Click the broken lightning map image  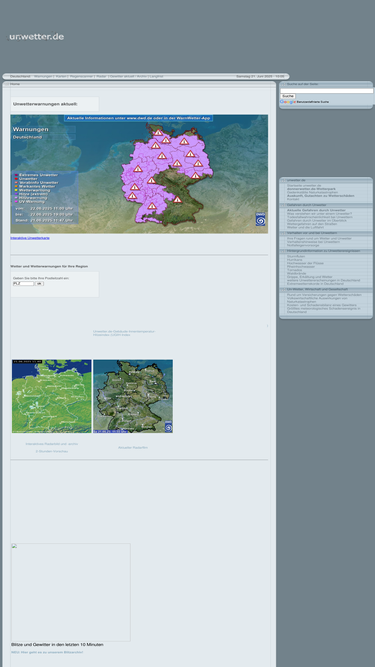pyautogui.click(x=71, y=592)
